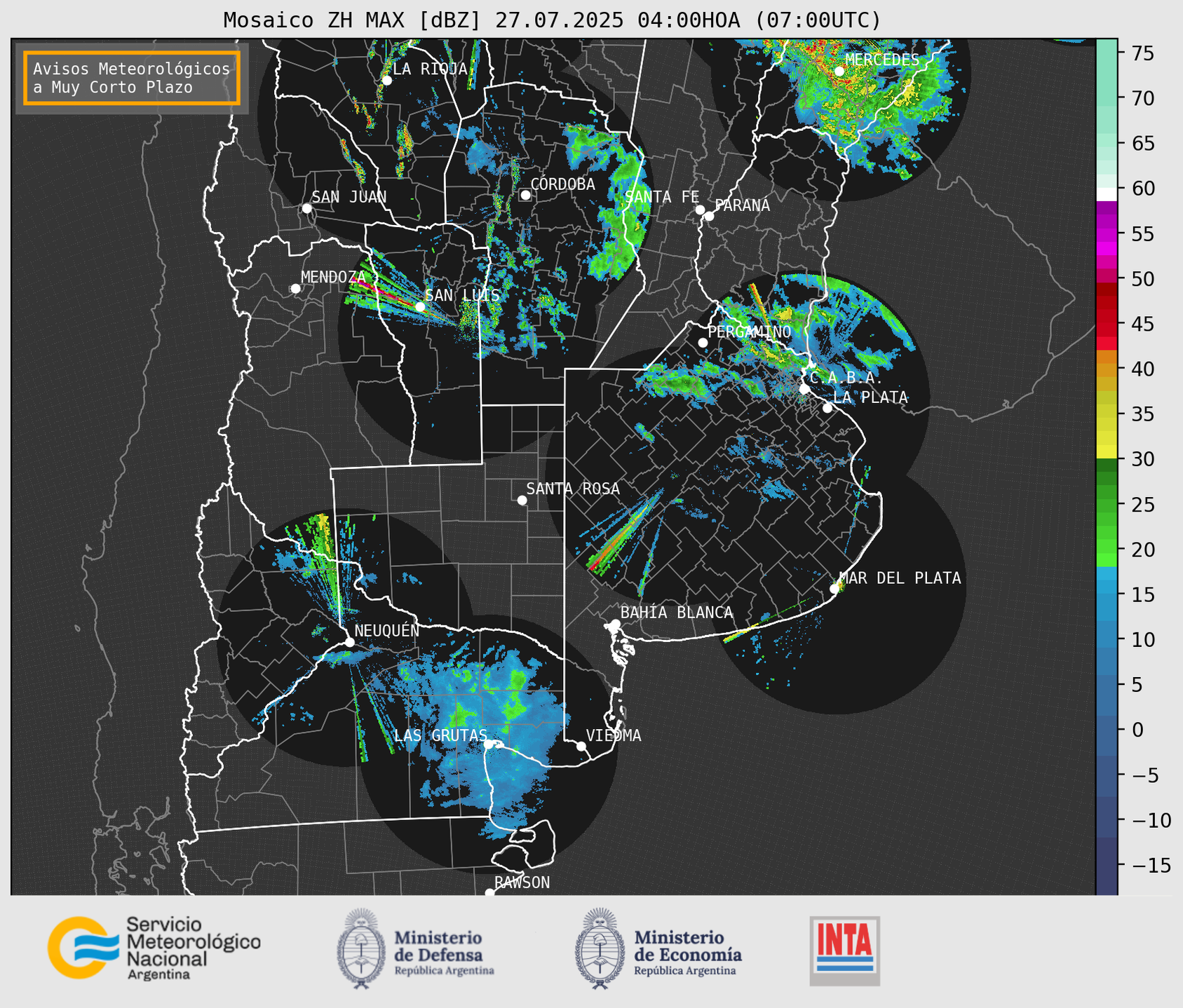This screenshot has height=1008, width=1183.
Task: Click the San Juan city marker dot
Action: pyautogui.click(x=306, y=208)
